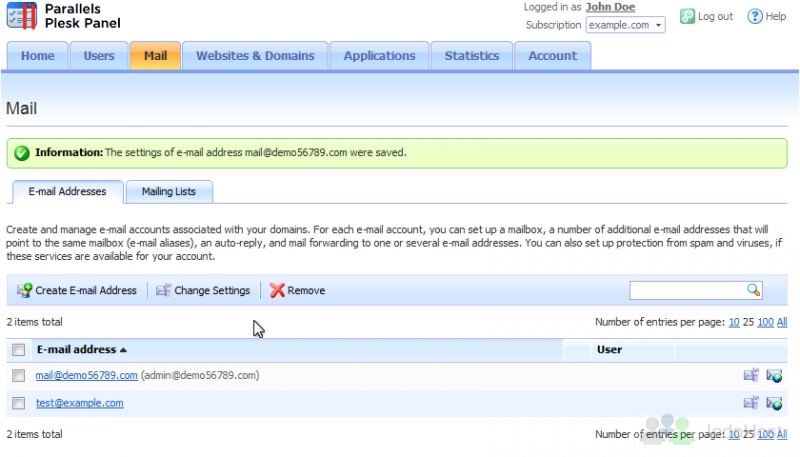This screenshot has height=457, width=800.
Task: Switch to Websites & Domains tab
Action: pyautogui.click(x=255, y=56)
